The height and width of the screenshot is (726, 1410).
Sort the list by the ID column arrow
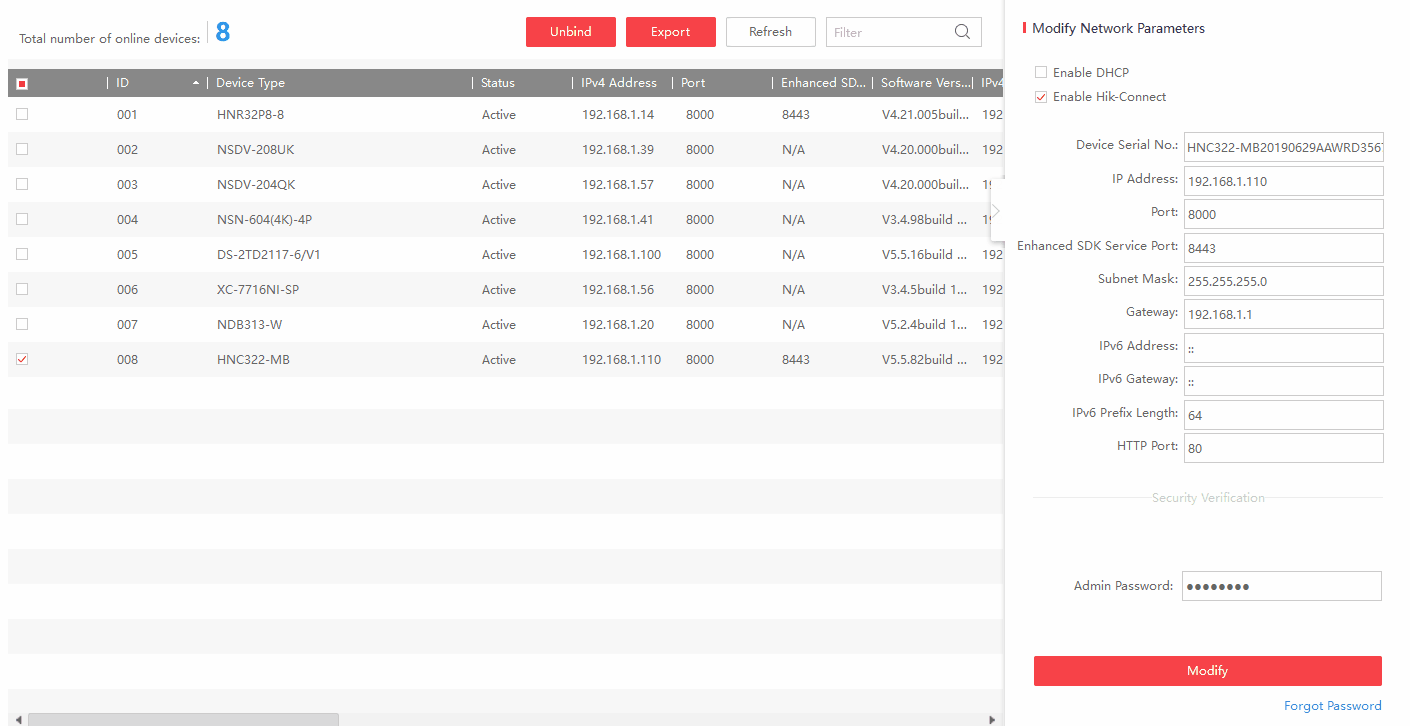click(x=196, y=83)
